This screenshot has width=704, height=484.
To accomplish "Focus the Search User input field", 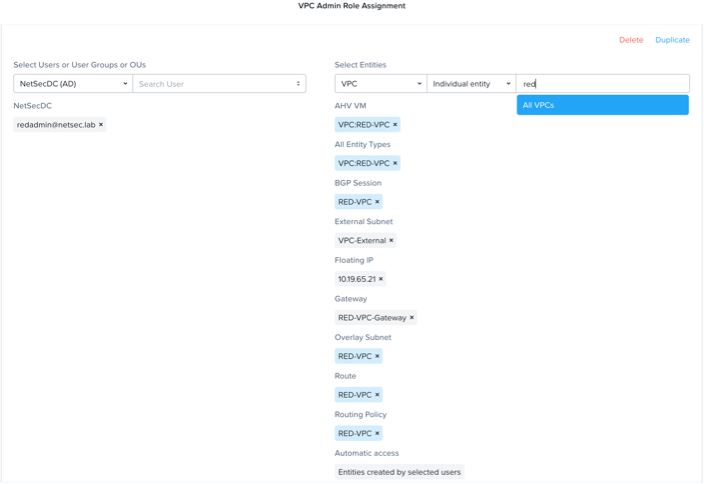I will coord(210,84).
